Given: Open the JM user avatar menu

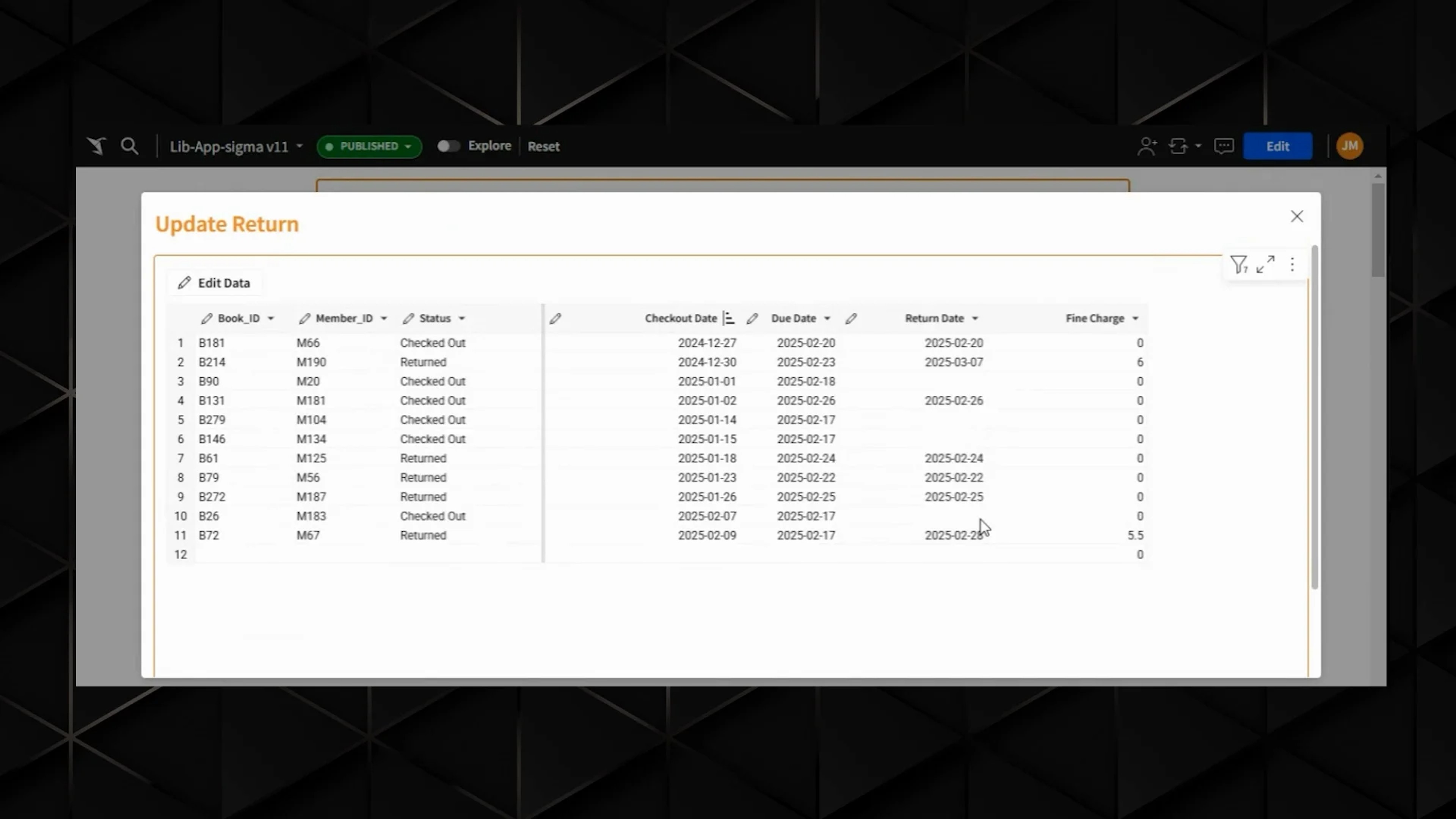Looking at the screenshot, I should coord(1350,146).
